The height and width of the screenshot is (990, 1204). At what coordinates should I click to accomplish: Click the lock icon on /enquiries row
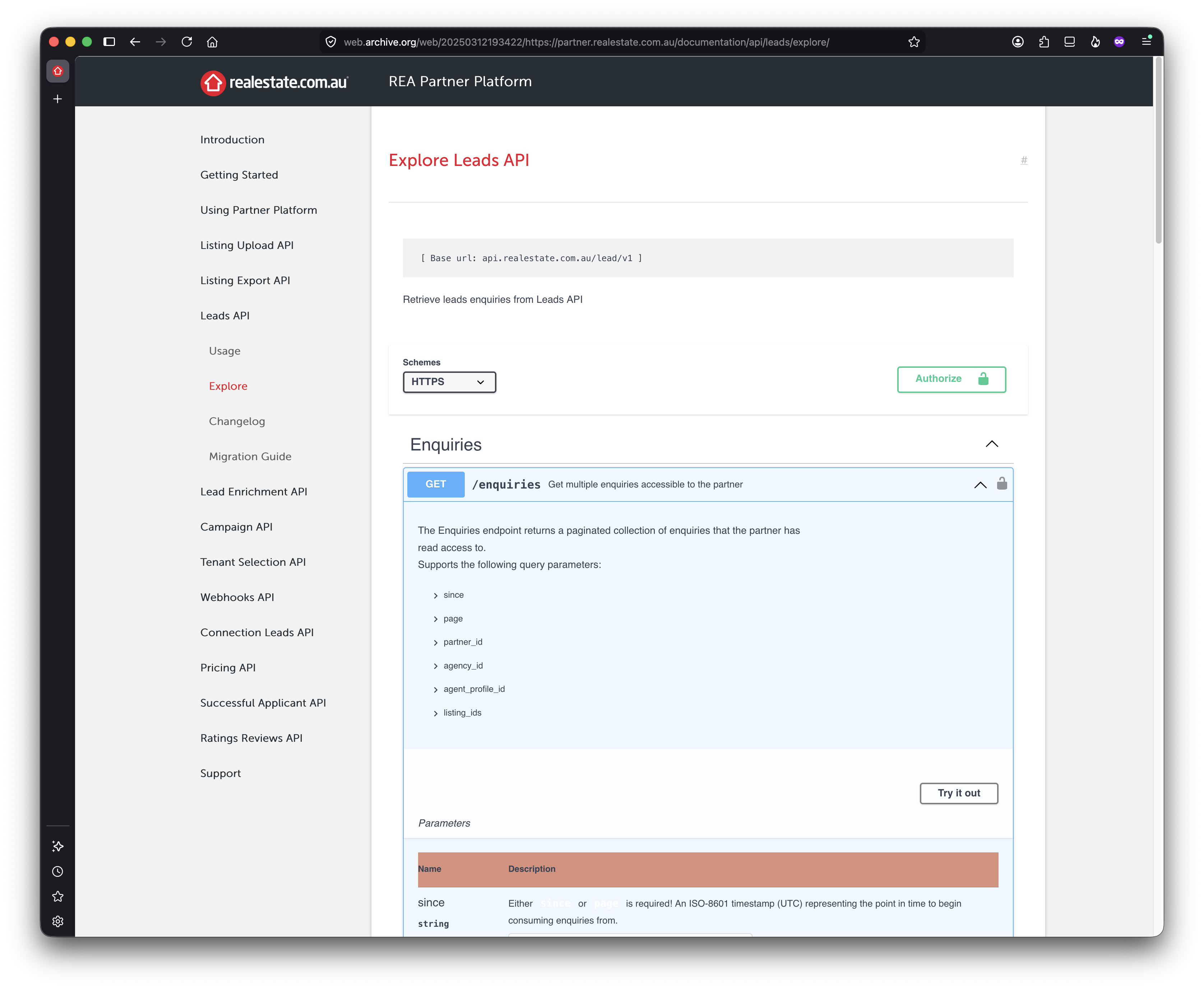click(x=1002, y=484)
